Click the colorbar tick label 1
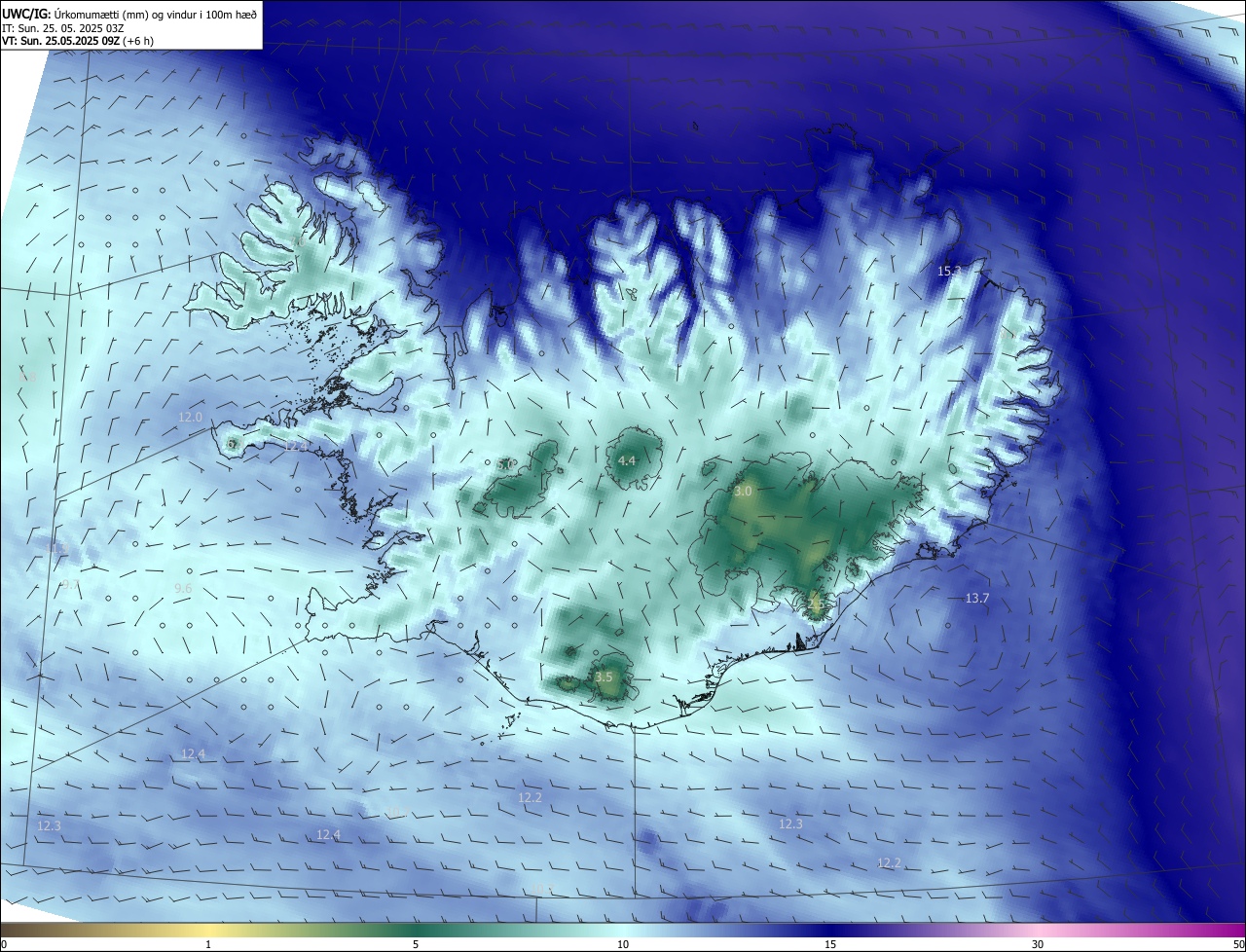Screen dimensions: 1246x952 [x=208, y=944]
